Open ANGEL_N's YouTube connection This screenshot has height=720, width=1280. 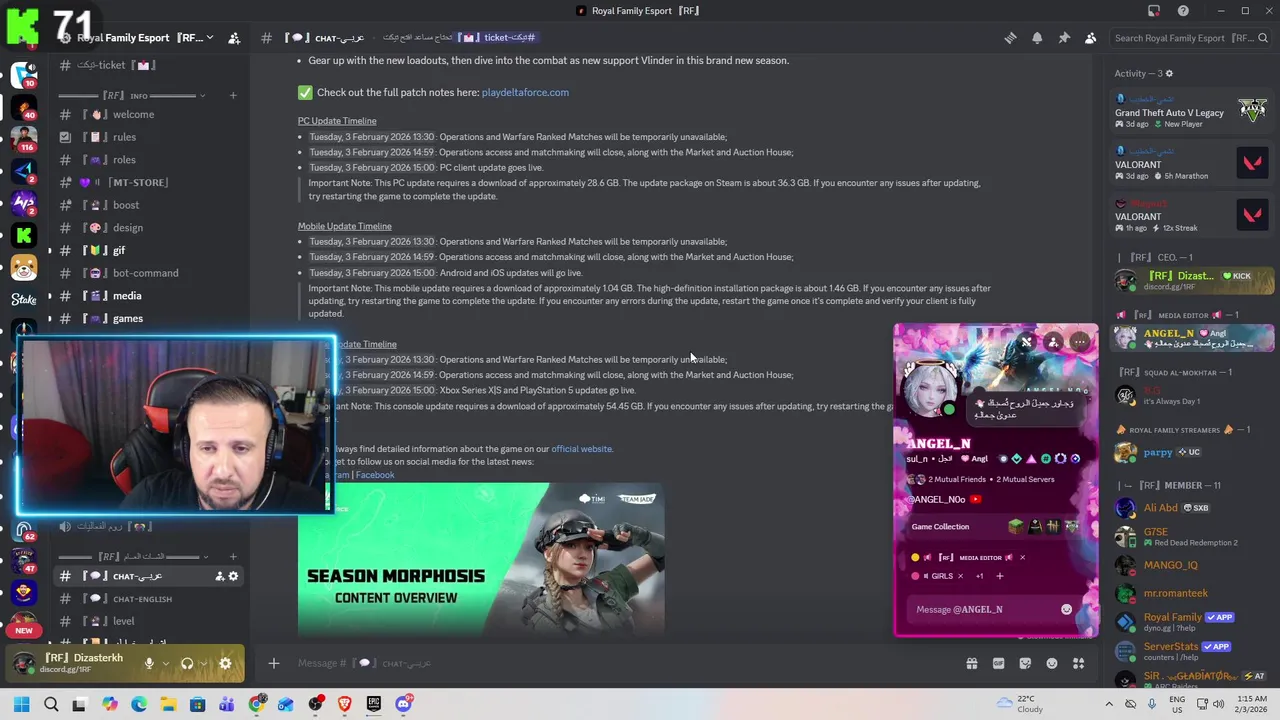945,500
